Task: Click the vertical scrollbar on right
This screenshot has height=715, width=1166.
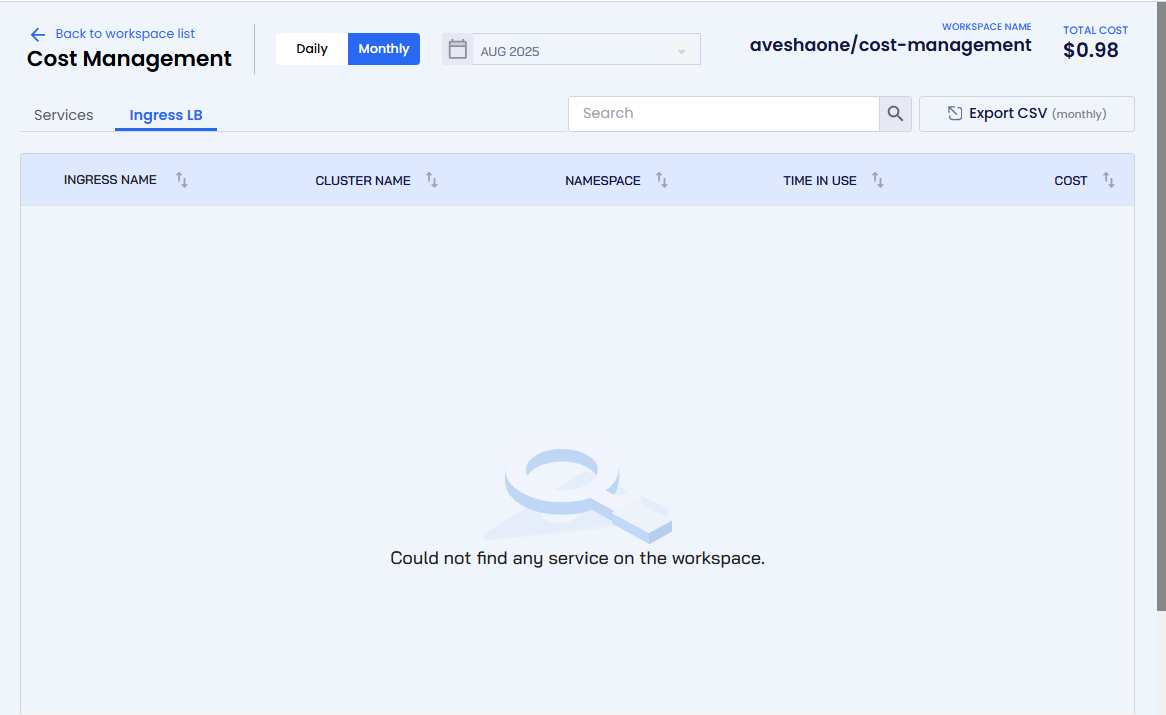Action: [x=1160, y=300]
